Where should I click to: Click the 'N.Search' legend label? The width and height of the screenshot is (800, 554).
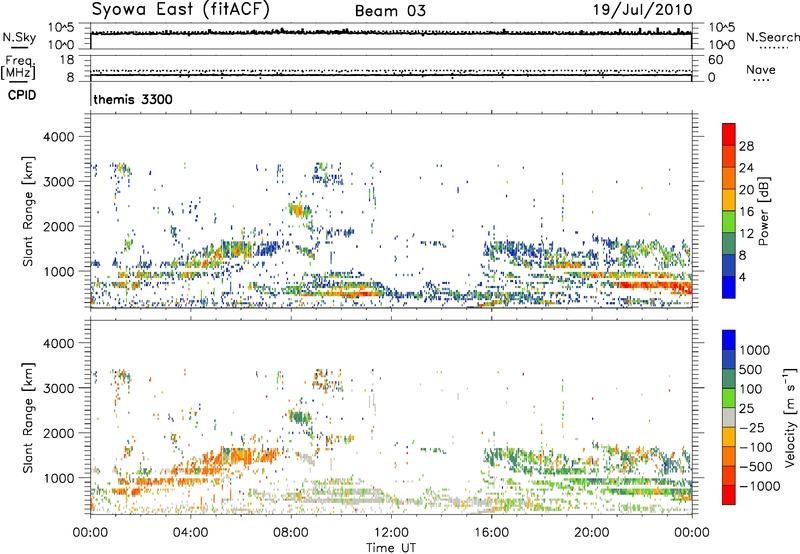[x=772, y=37]
